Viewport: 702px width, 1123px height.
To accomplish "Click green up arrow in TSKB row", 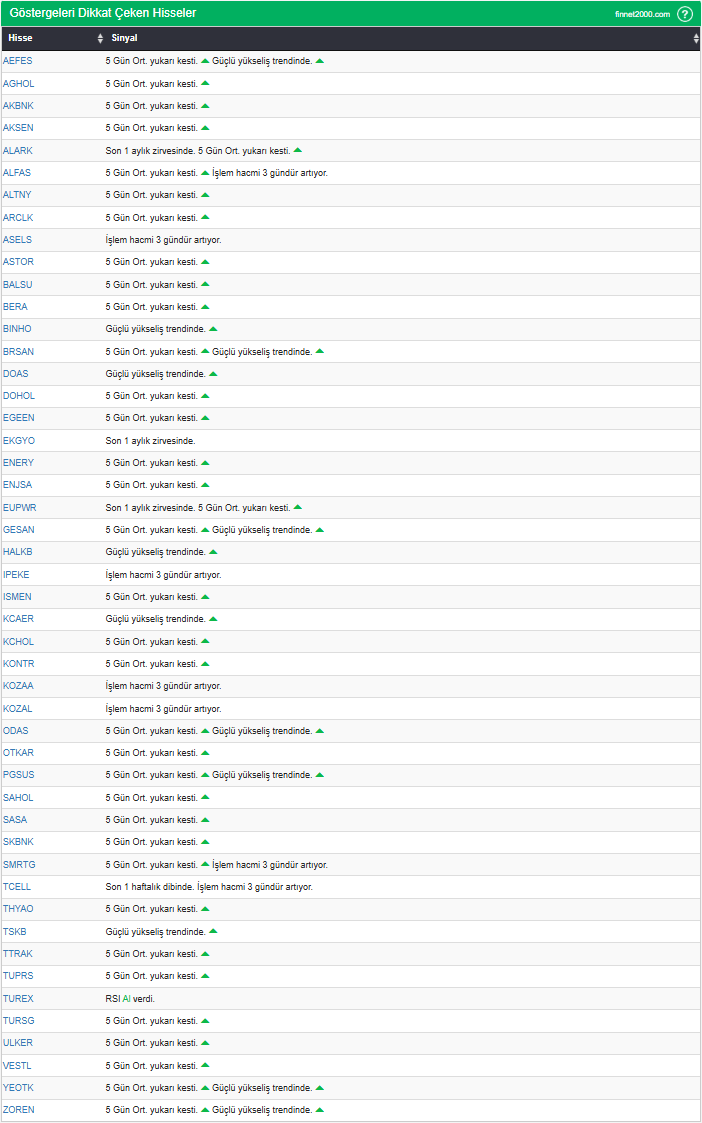I will 213,931.
